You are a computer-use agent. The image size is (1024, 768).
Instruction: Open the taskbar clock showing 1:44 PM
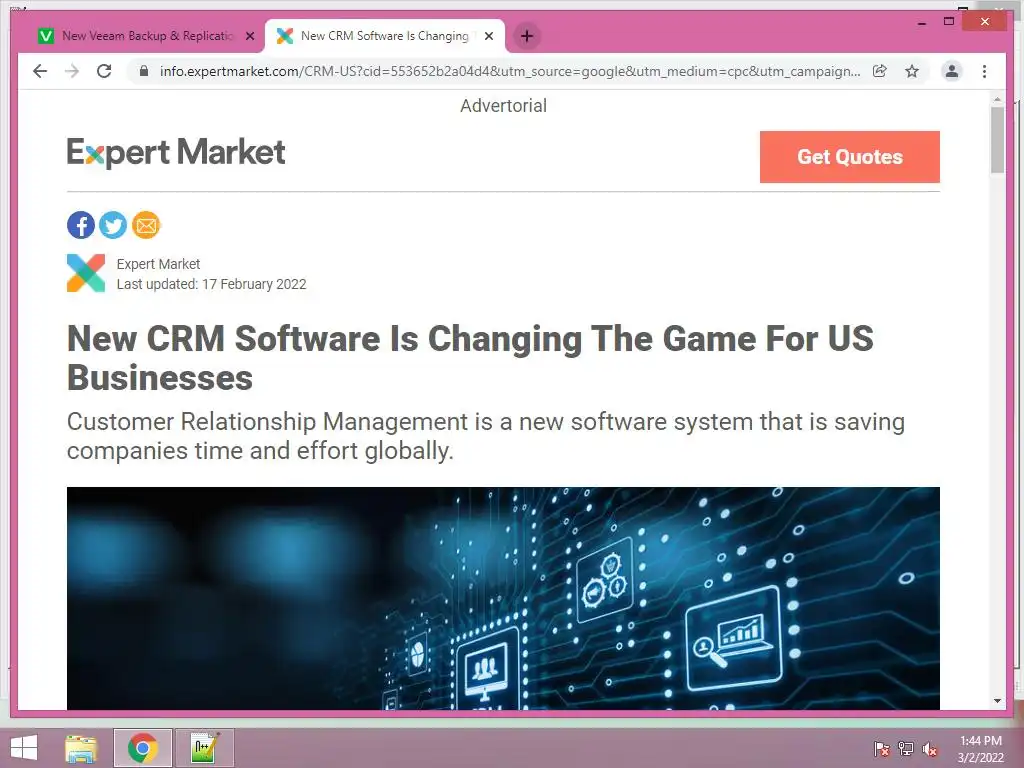980,749
